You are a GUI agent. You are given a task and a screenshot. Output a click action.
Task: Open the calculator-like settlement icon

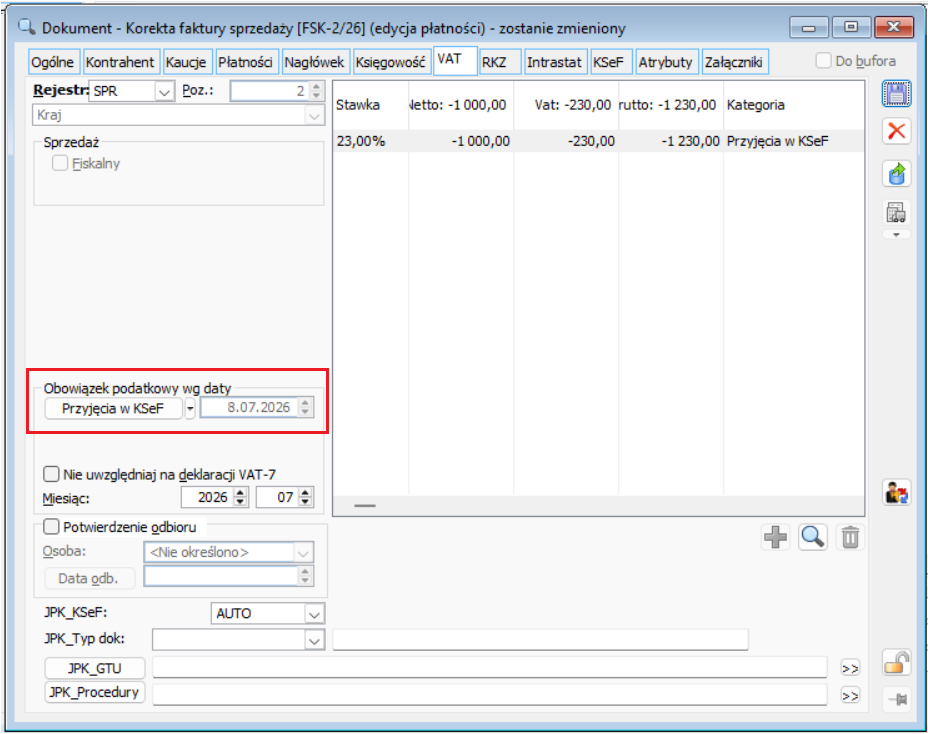[x=896, y=213]
